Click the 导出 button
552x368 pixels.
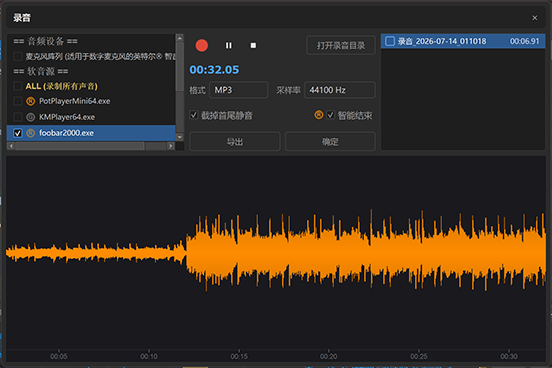pos(234,142)
